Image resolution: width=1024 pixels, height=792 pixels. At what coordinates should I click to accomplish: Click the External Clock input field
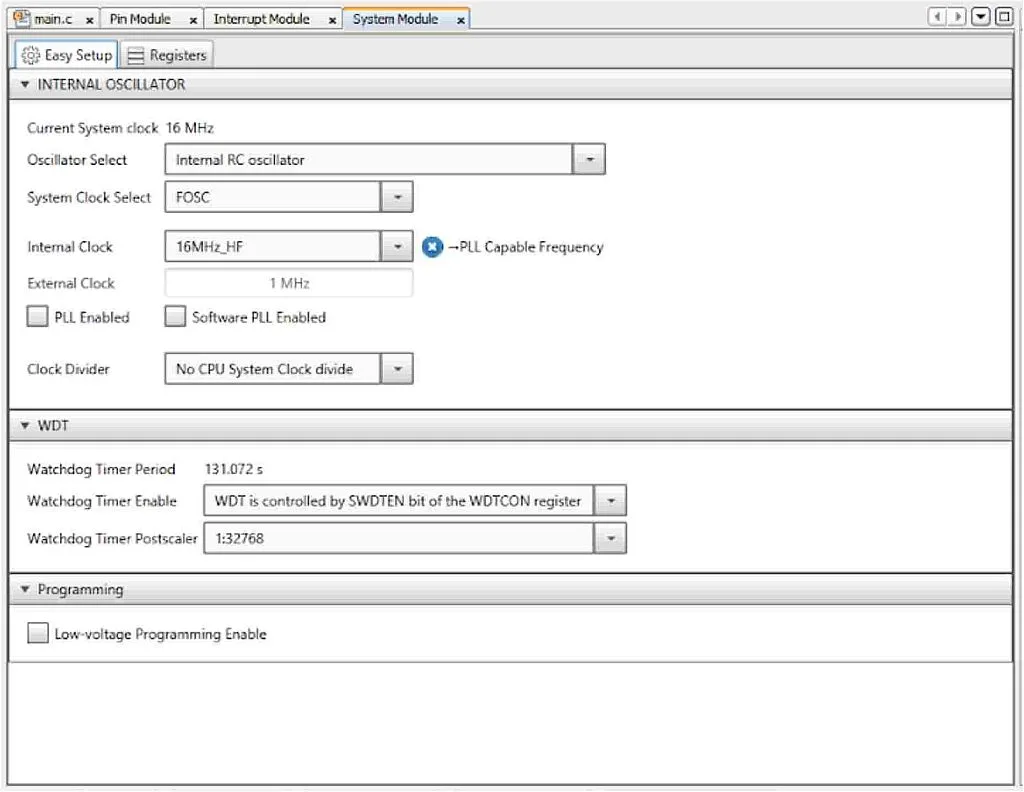(288, 283)
